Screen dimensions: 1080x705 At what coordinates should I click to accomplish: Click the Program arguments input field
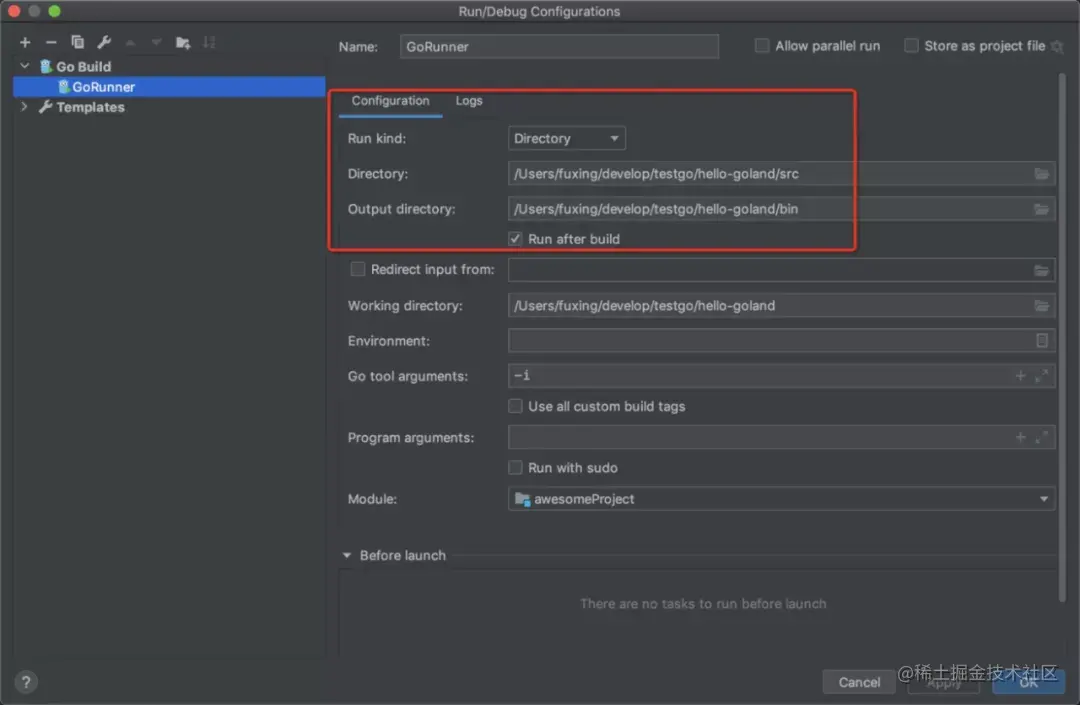tap(781, 437)
